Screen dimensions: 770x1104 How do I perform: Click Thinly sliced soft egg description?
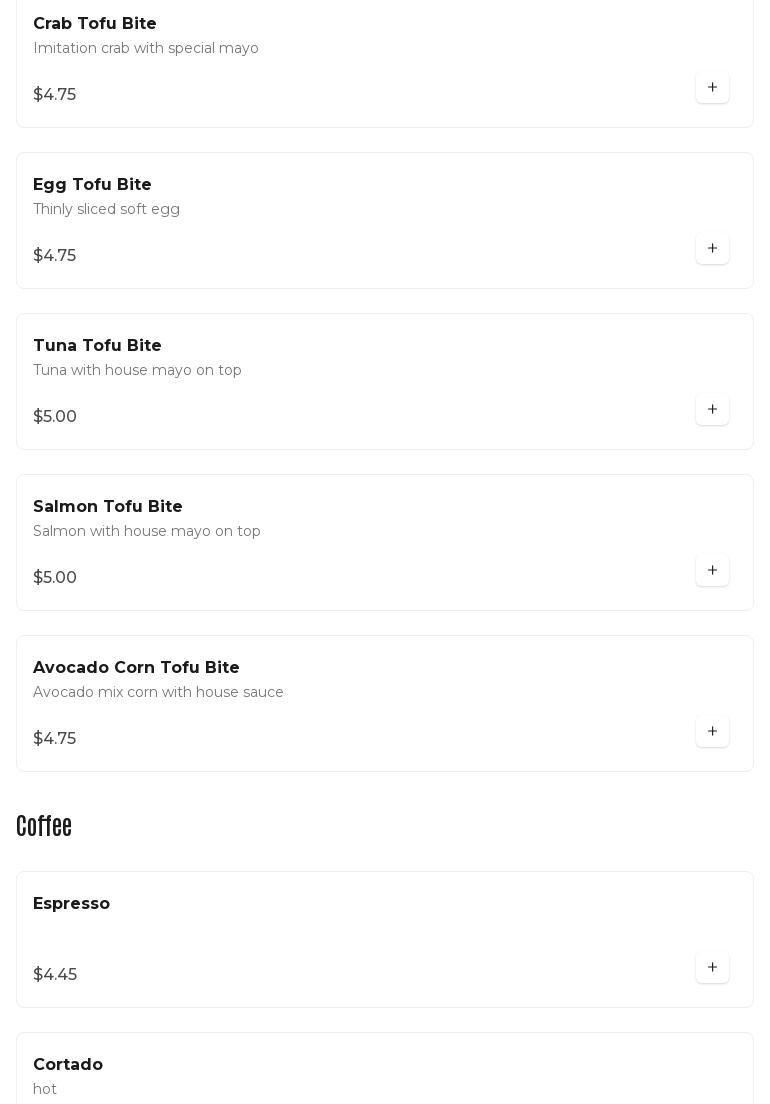click(106, 210)
